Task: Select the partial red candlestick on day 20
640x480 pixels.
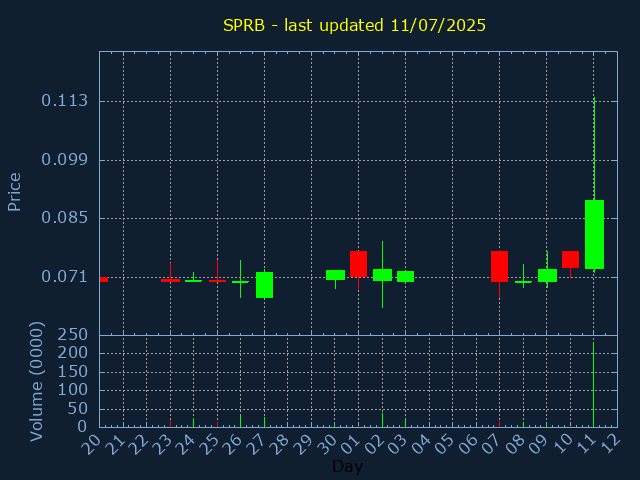Action: coord(104,279)
